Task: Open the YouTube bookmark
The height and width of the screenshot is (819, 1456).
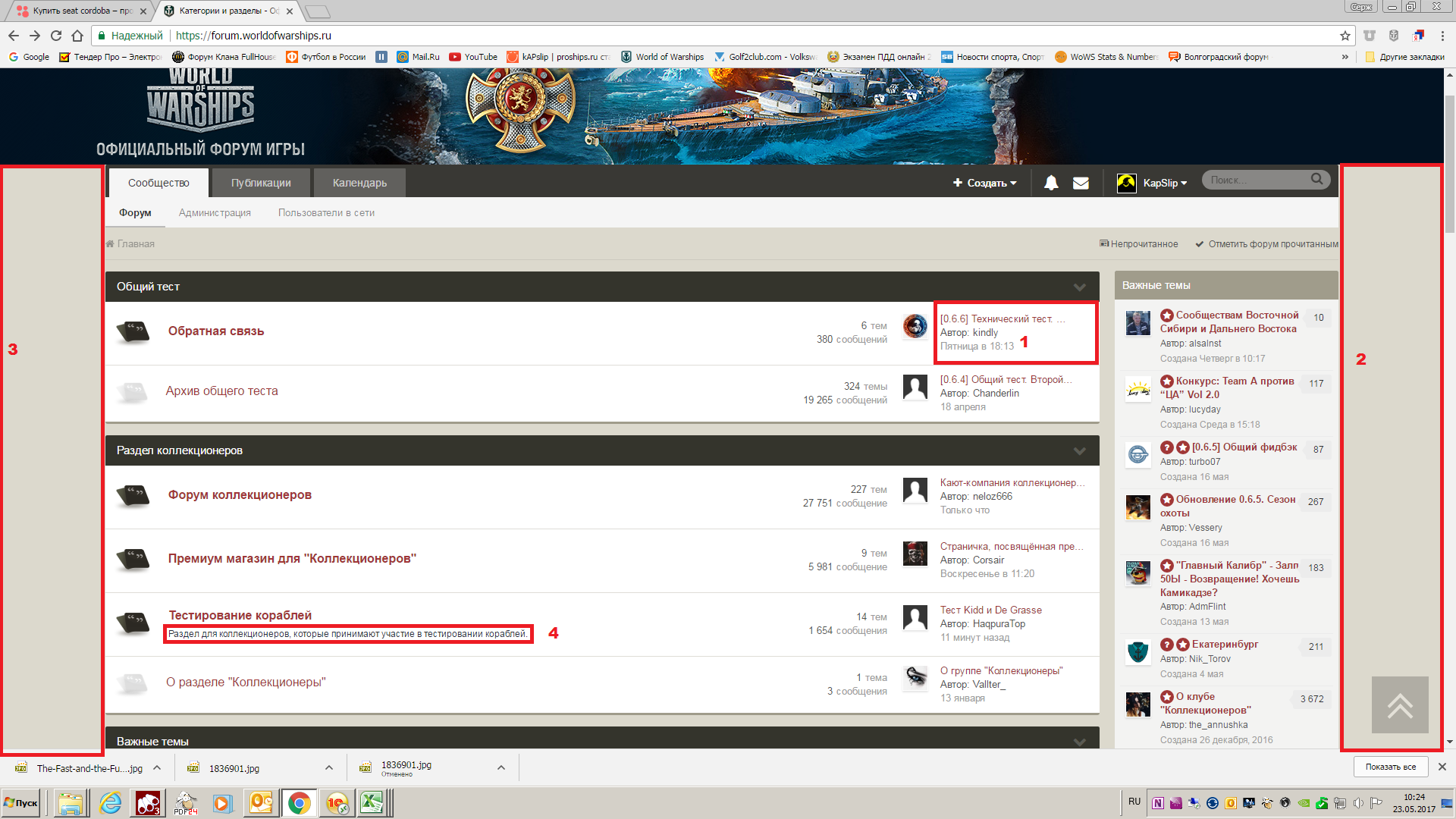Action: pyautogui.click(x=473, y=57)
